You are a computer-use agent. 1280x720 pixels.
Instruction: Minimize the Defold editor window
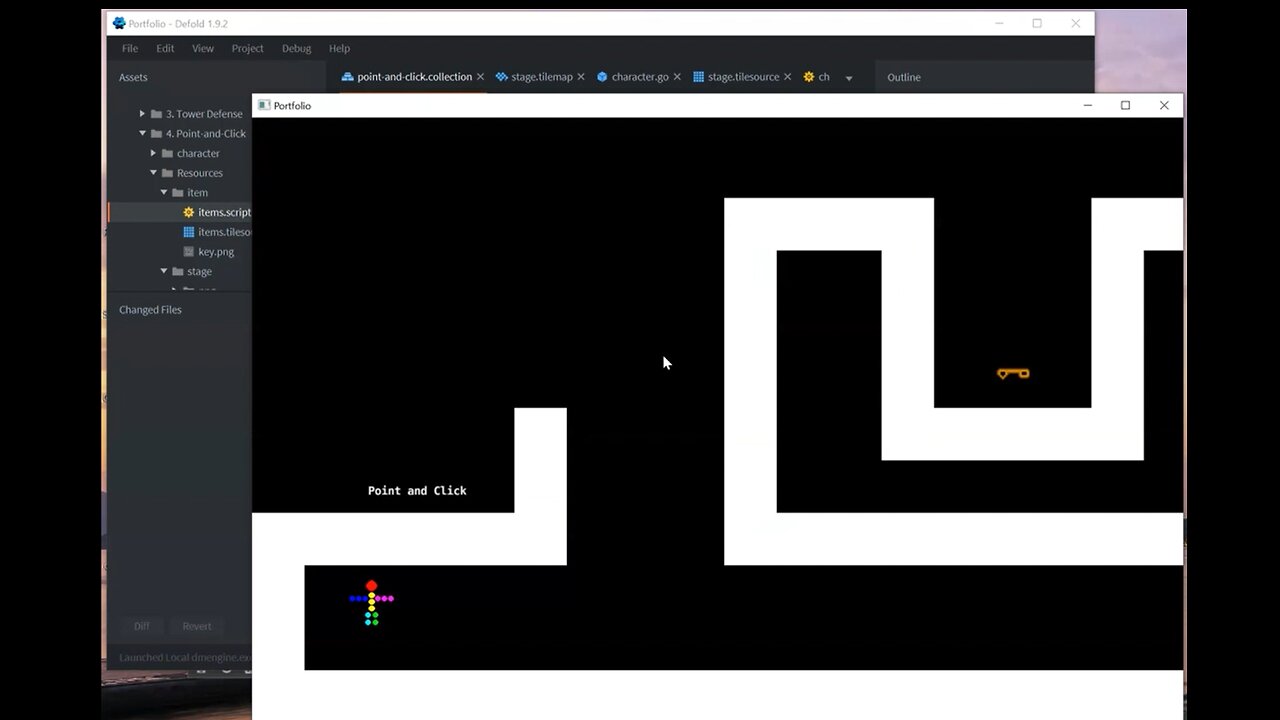tap(999, 23)
